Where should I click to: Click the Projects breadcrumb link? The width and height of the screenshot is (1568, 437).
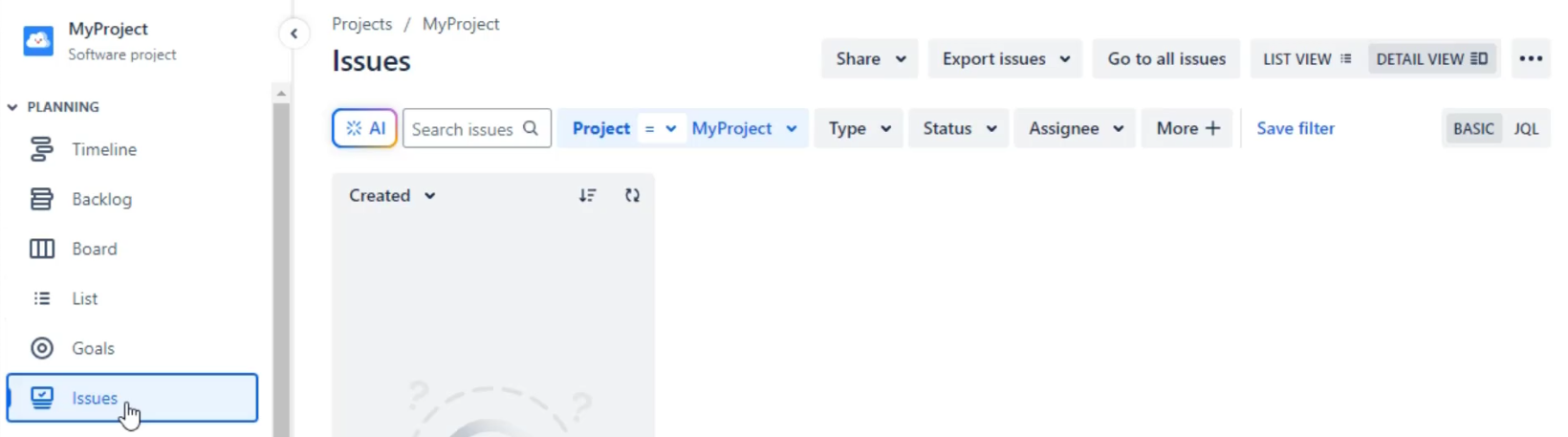(361, 24)
